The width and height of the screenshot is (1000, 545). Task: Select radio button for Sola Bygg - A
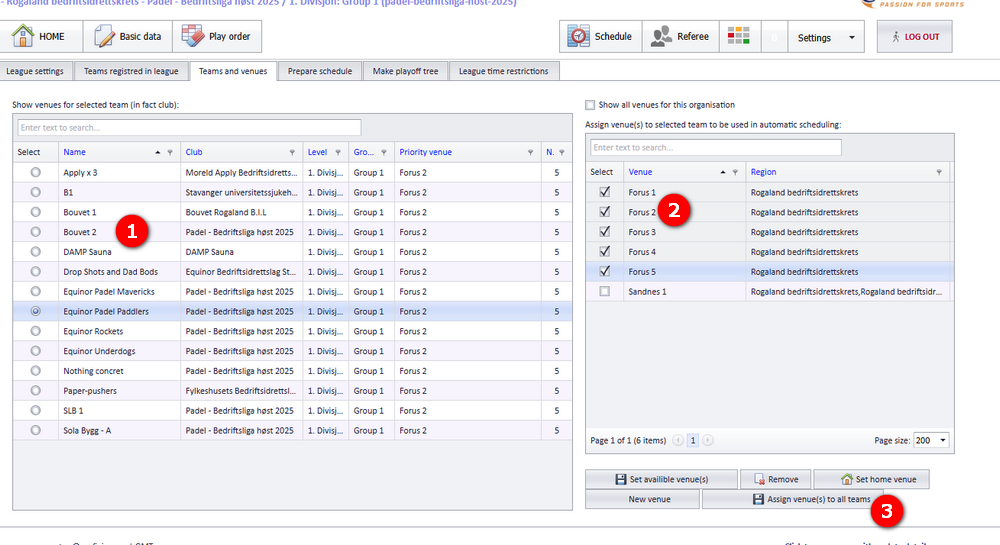click(36, 430)
